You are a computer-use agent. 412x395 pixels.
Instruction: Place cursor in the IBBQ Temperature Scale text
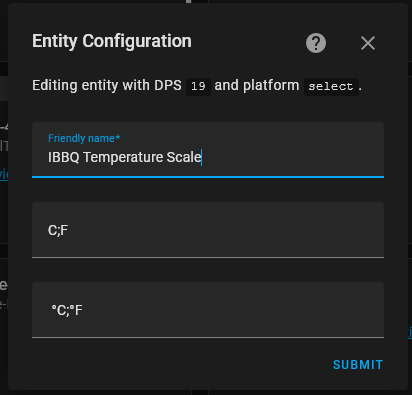[125, 157]
